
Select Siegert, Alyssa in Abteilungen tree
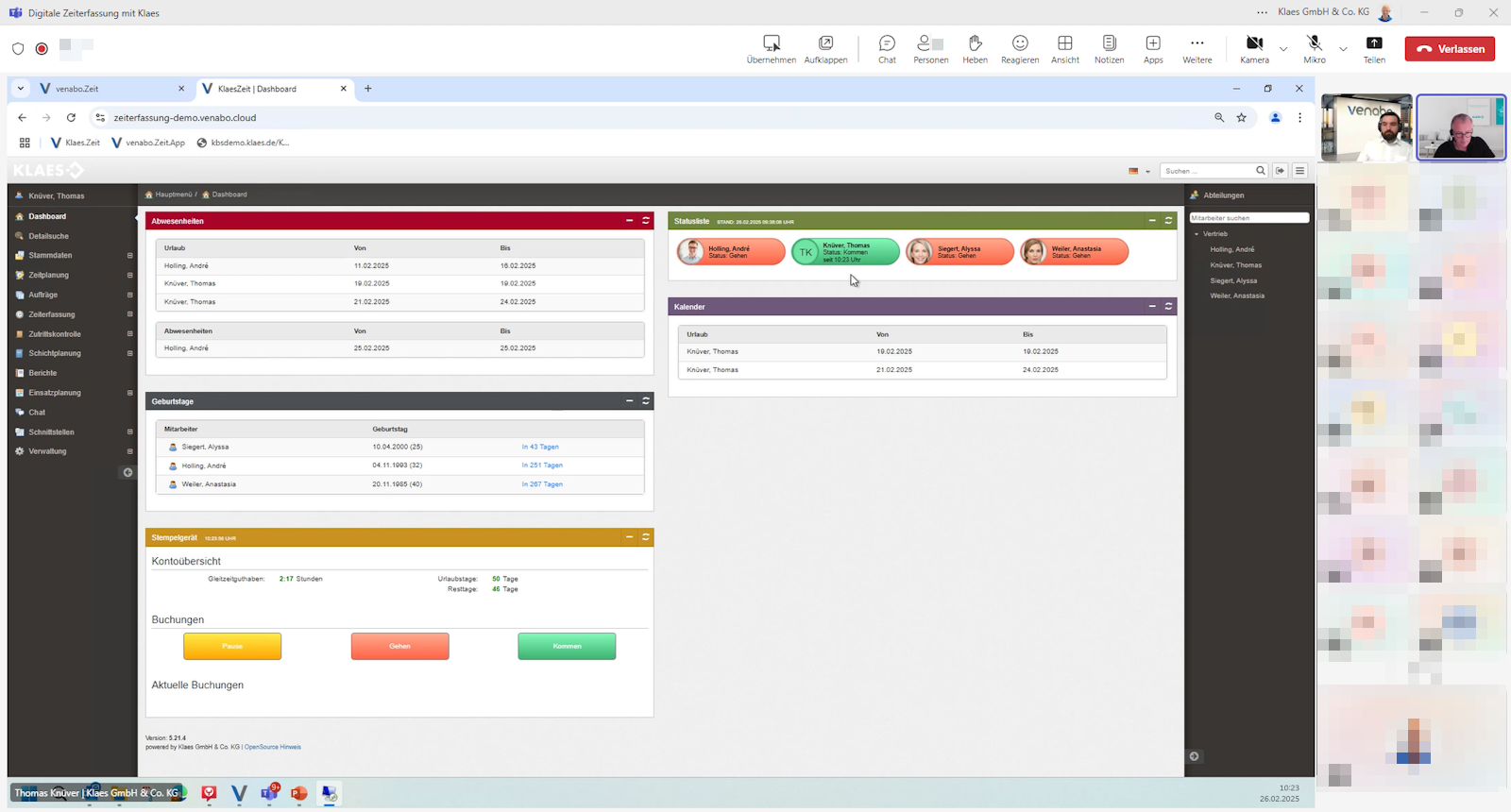(x=1233, y=280)
